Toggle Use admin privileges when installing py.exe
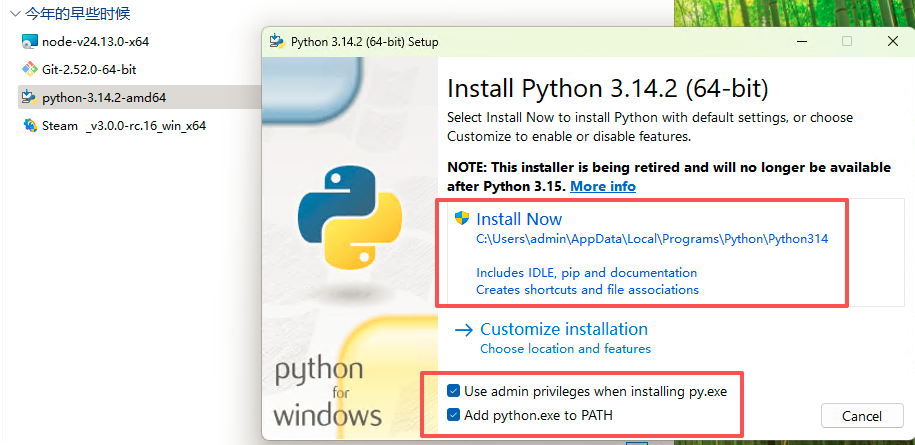The height and width of the screenshot is (445, 915). click(x=453, y=391)
